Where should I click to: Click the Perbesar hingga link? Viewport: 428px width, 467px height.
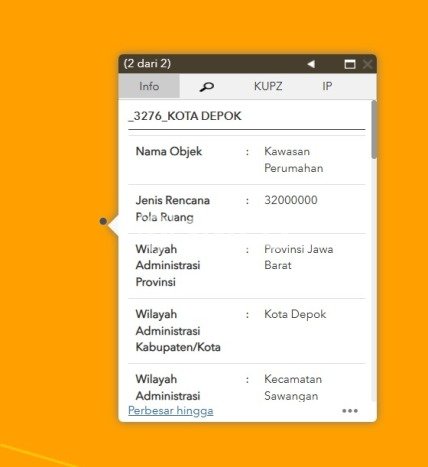[171, 411]
